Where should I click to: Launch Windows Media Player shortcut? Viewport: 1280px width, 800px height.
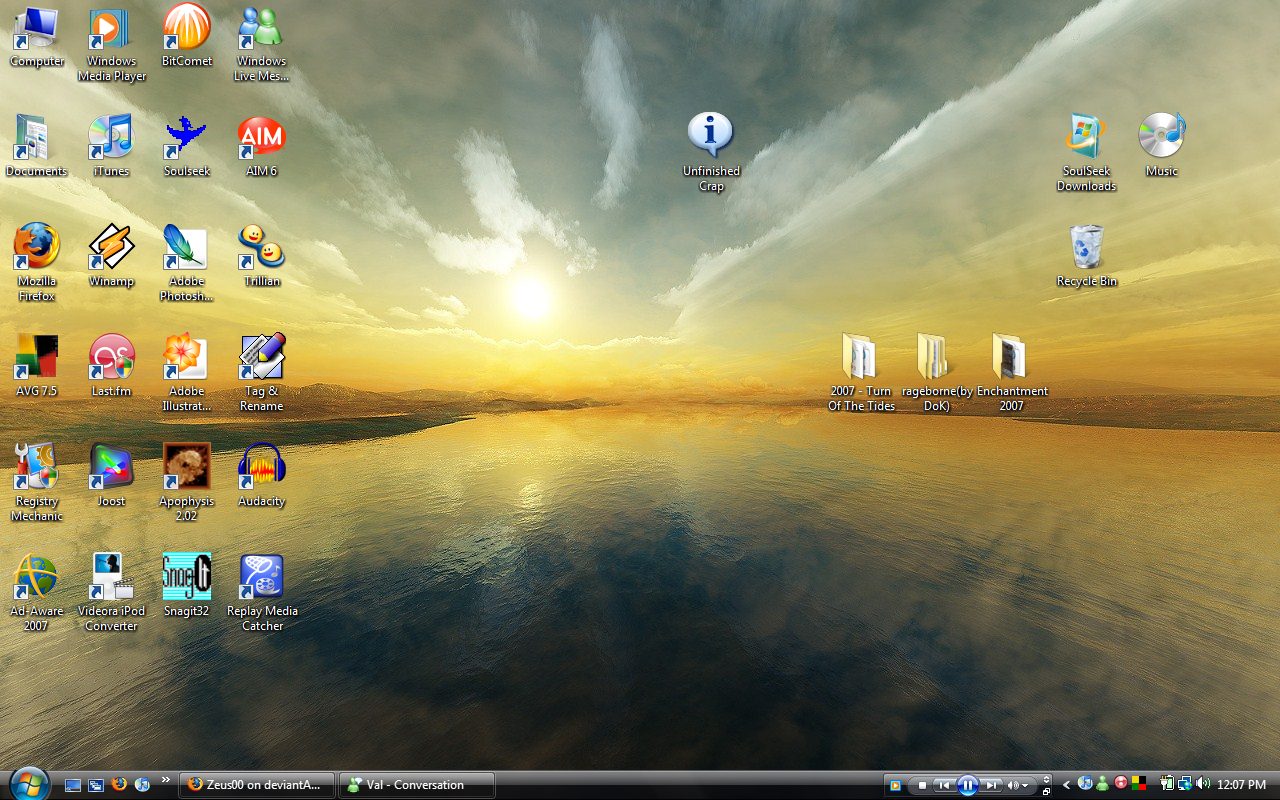[x=111, y=43]
